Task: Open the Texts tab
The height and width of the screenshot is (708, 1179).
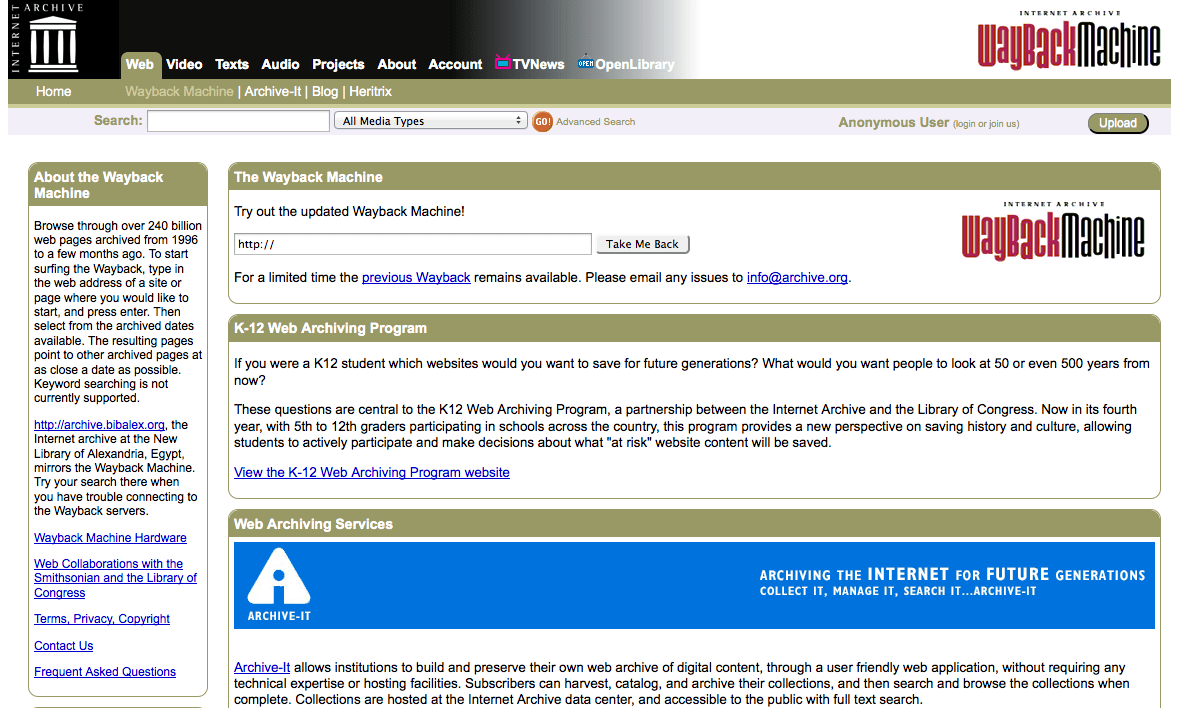Action: tap(232, 65)
